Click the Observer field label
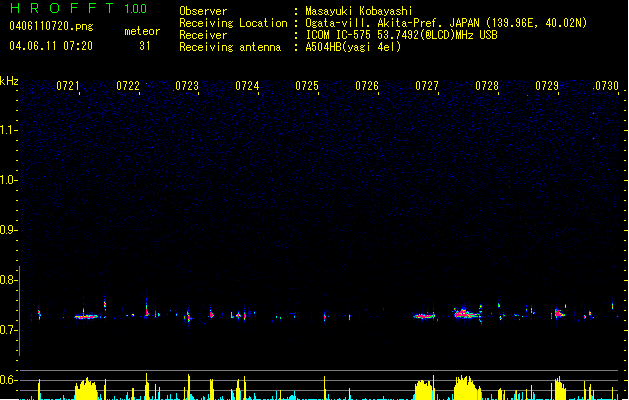 click(x=203, y=11)
